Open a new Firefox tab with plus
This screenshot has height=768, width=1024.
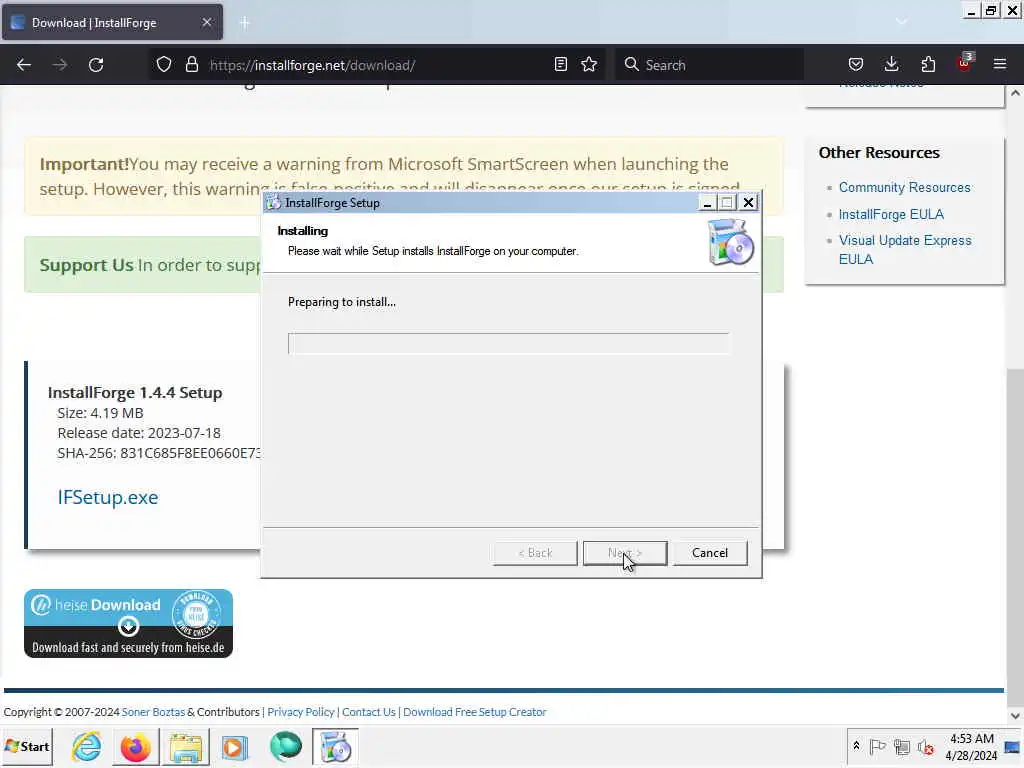(245, 23)
